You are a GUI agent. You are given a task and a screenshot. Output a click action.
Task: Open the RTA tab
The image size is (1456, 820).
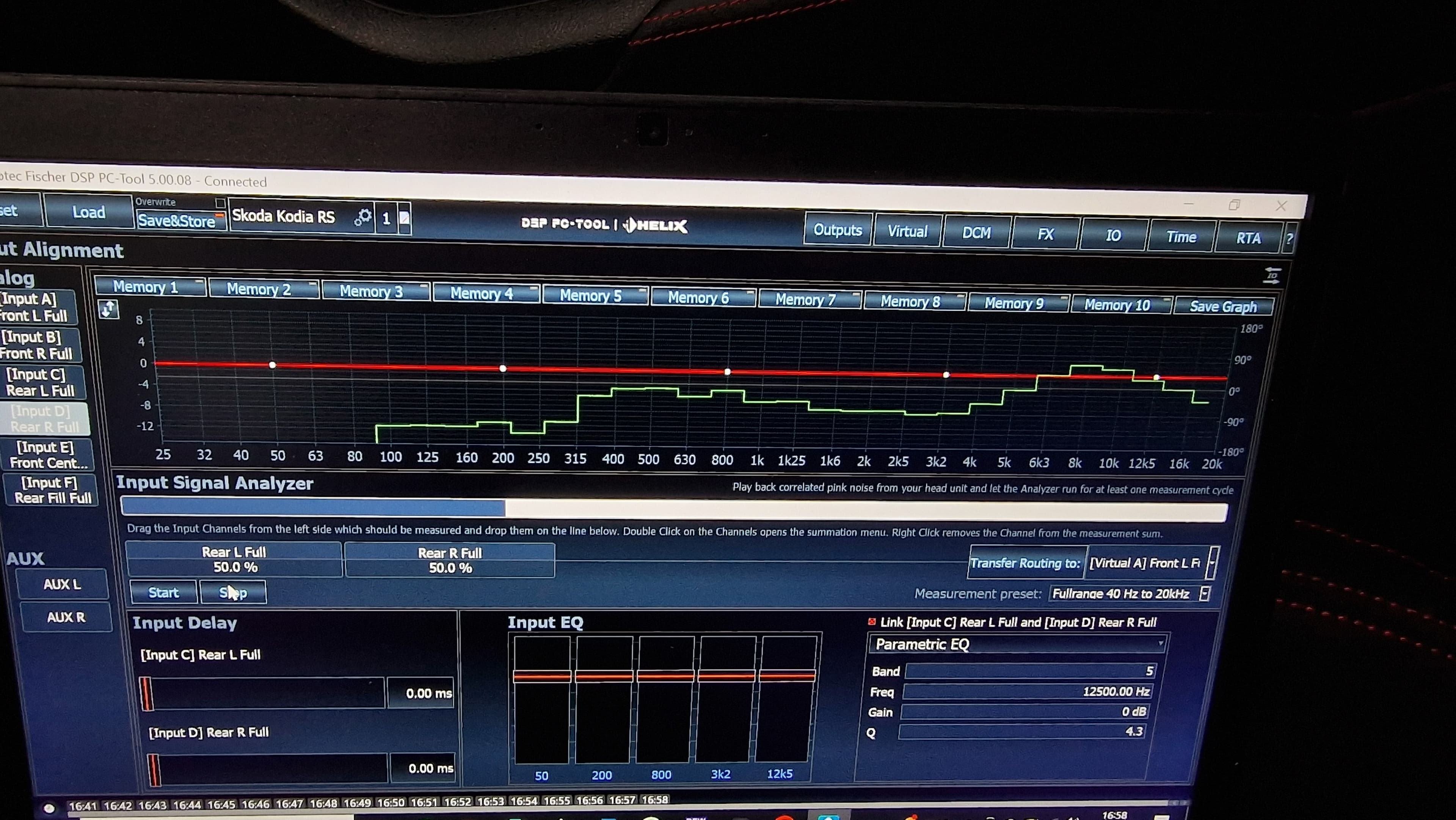(x=1248, y=239)
